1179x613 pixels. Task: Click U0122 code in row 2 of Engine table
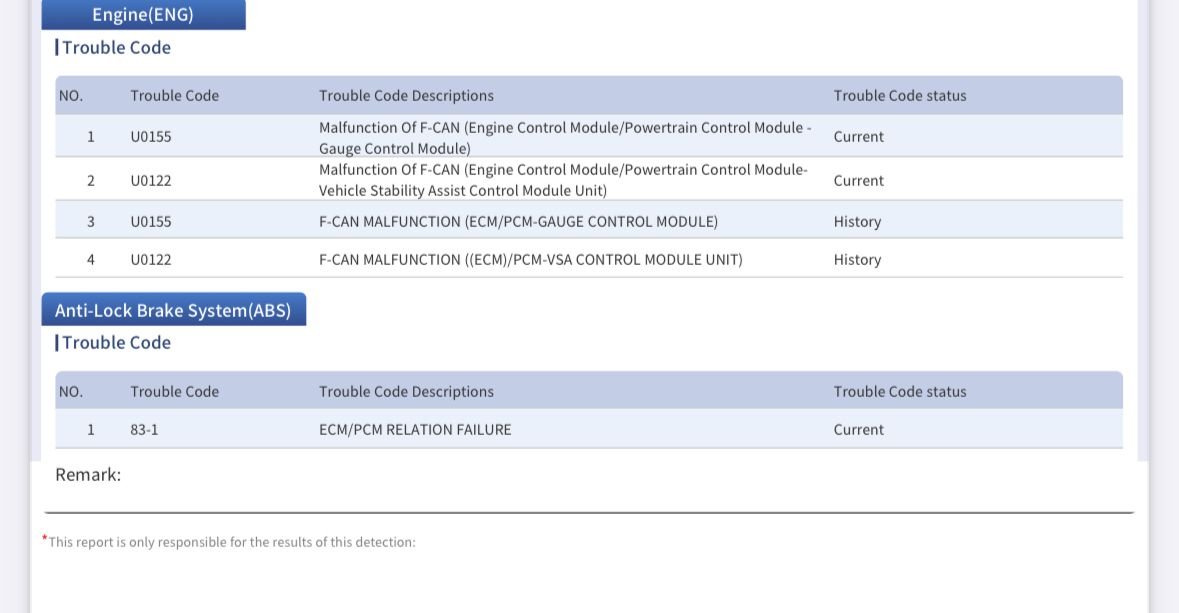[x=151, y=181]
